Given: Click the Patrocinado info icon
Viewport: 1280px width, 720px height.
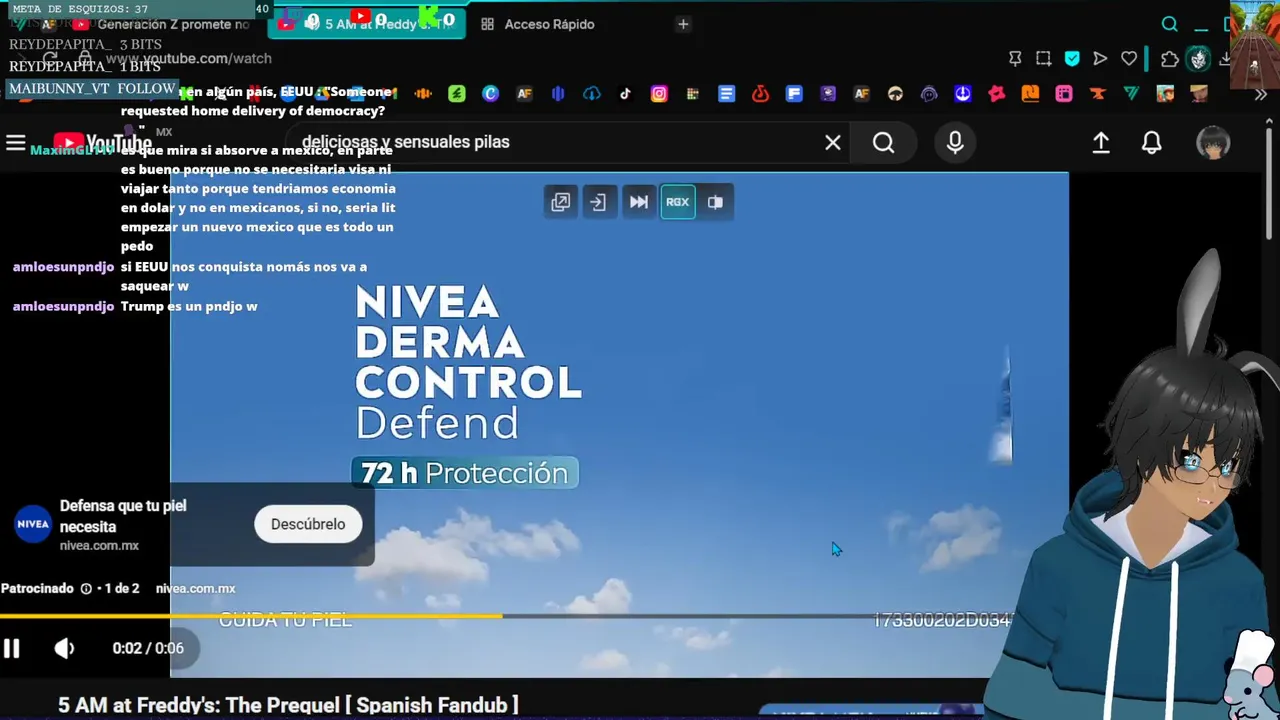Looking at the screenshot, I should pyautogui.click(x=86, y=589).
